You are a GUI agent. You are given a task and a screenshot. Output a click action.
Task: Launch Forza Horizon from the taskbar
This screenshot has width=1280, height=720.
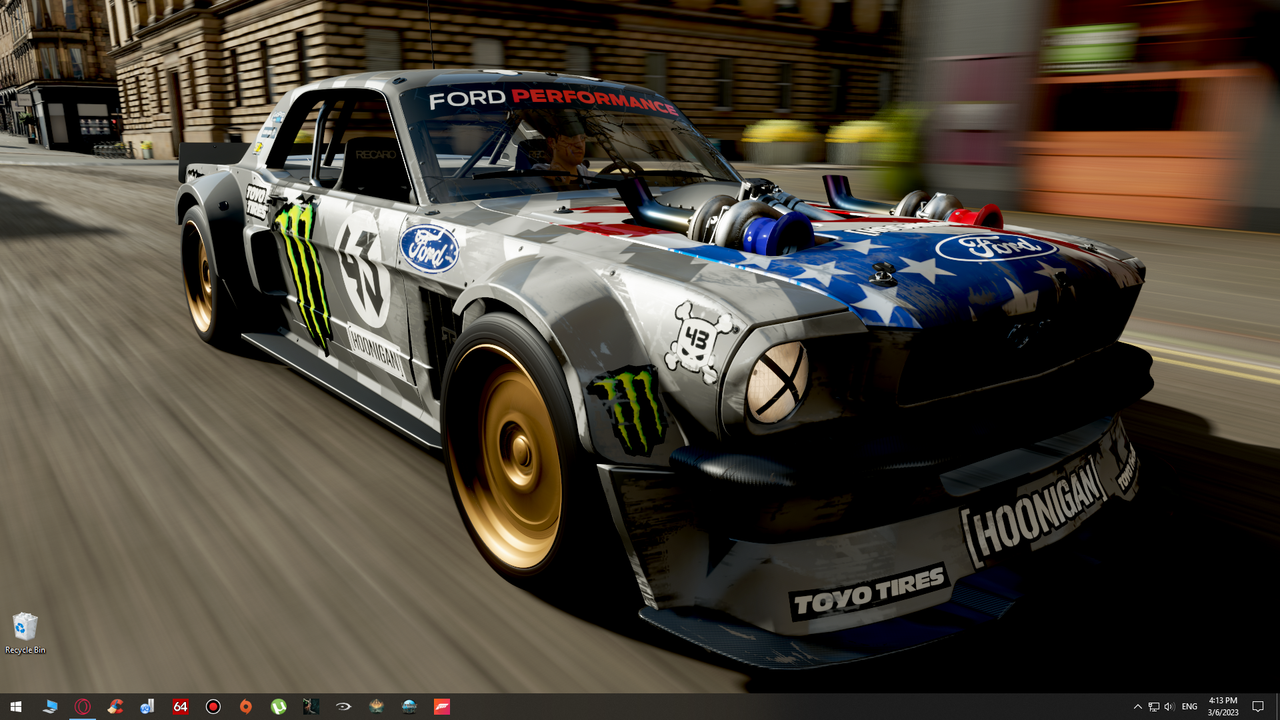click(441, 706)
